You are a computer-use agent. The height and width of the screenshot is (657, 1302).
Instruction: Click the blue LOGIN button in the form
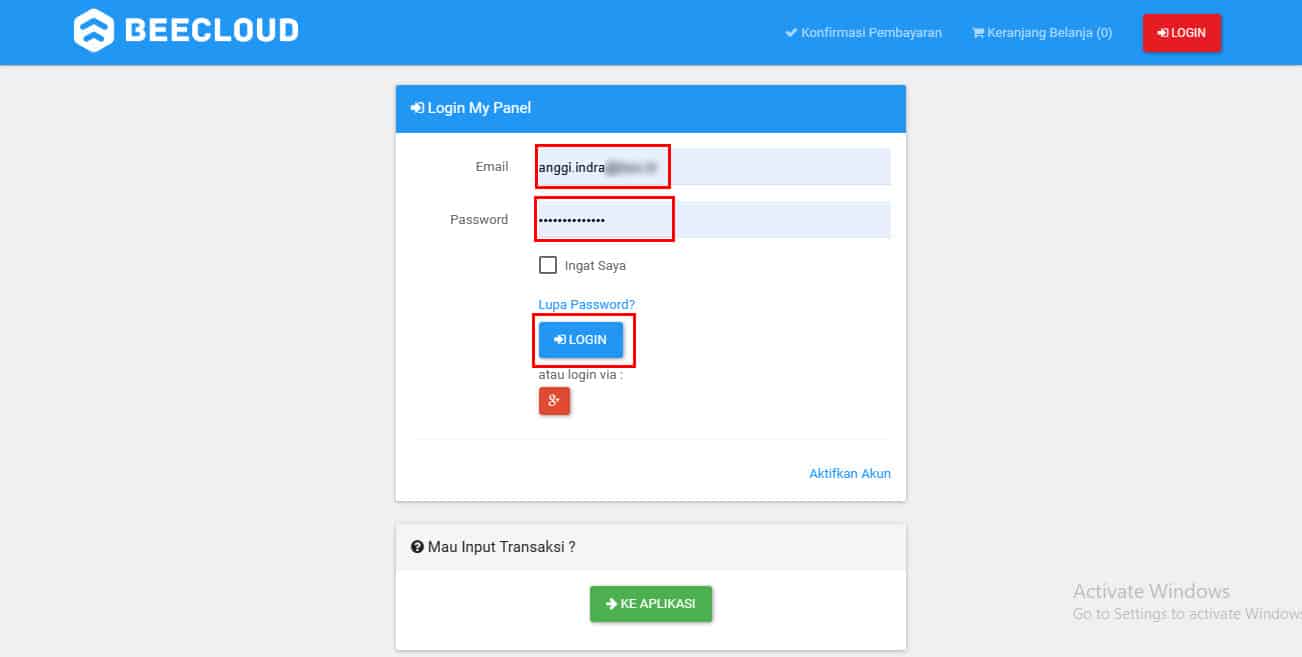click(x=581, y=340)
